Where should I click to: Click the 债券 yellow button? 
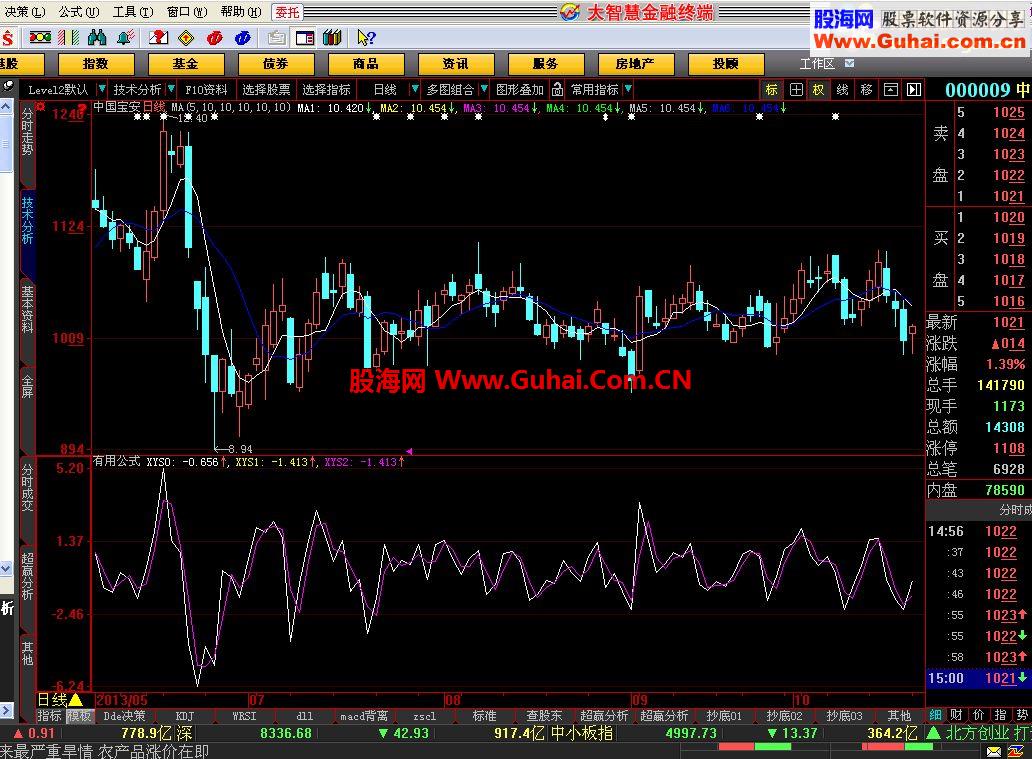[x=276, y=64]
